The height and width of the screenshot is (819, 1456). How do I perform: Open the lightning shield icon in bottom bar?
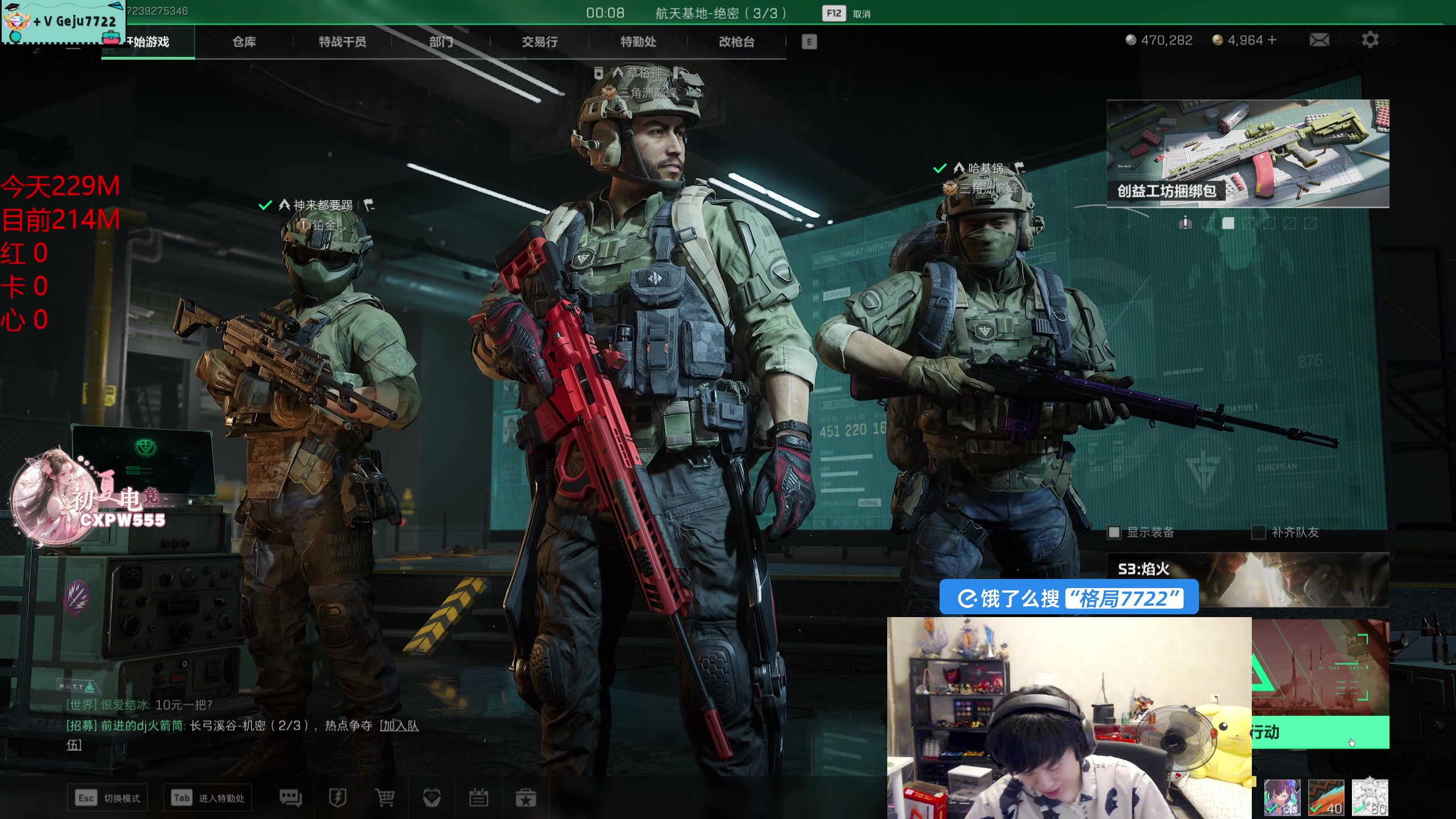[338, 798]
